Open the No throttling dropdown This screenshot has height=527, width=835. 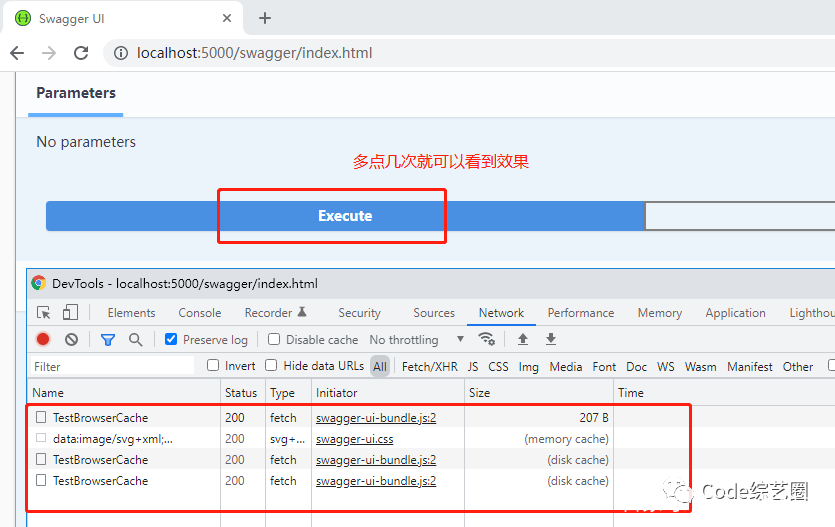tap(417, 340)
